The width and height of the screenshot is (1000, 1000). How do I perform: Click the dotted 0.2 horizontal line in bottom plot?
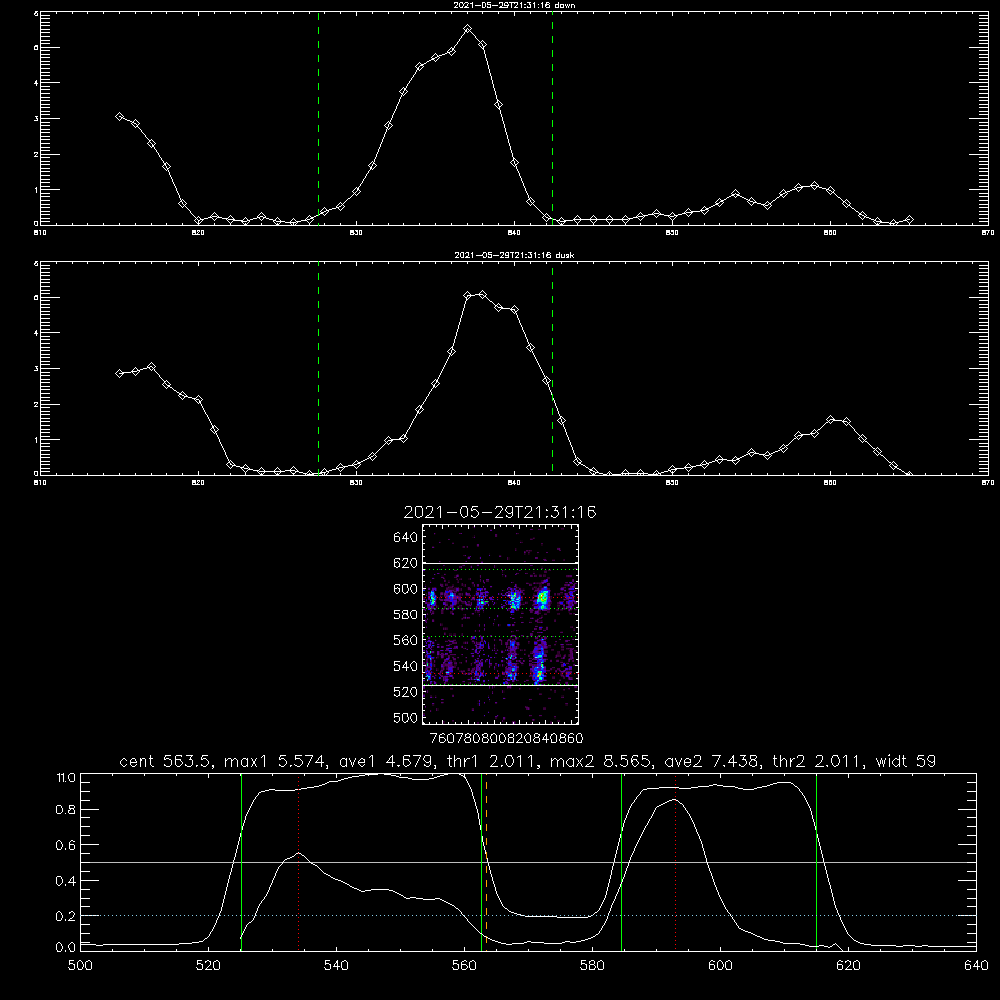pyautogui.click(x=528, y=915)
